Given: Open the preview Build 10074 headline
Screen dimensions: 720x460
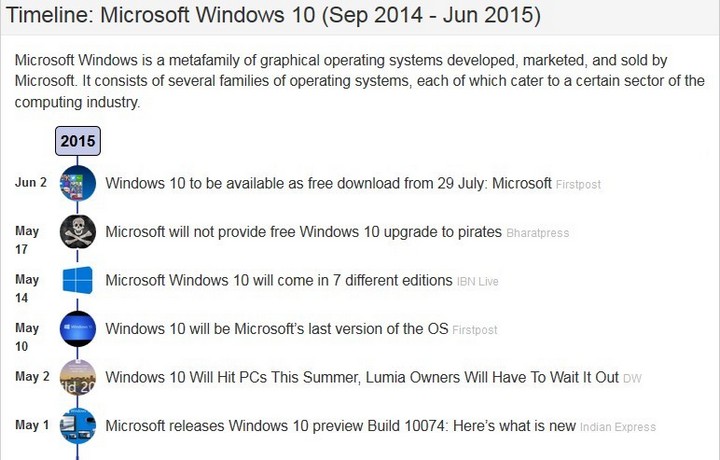Looking at the screenshot, I should click(340, 426).
